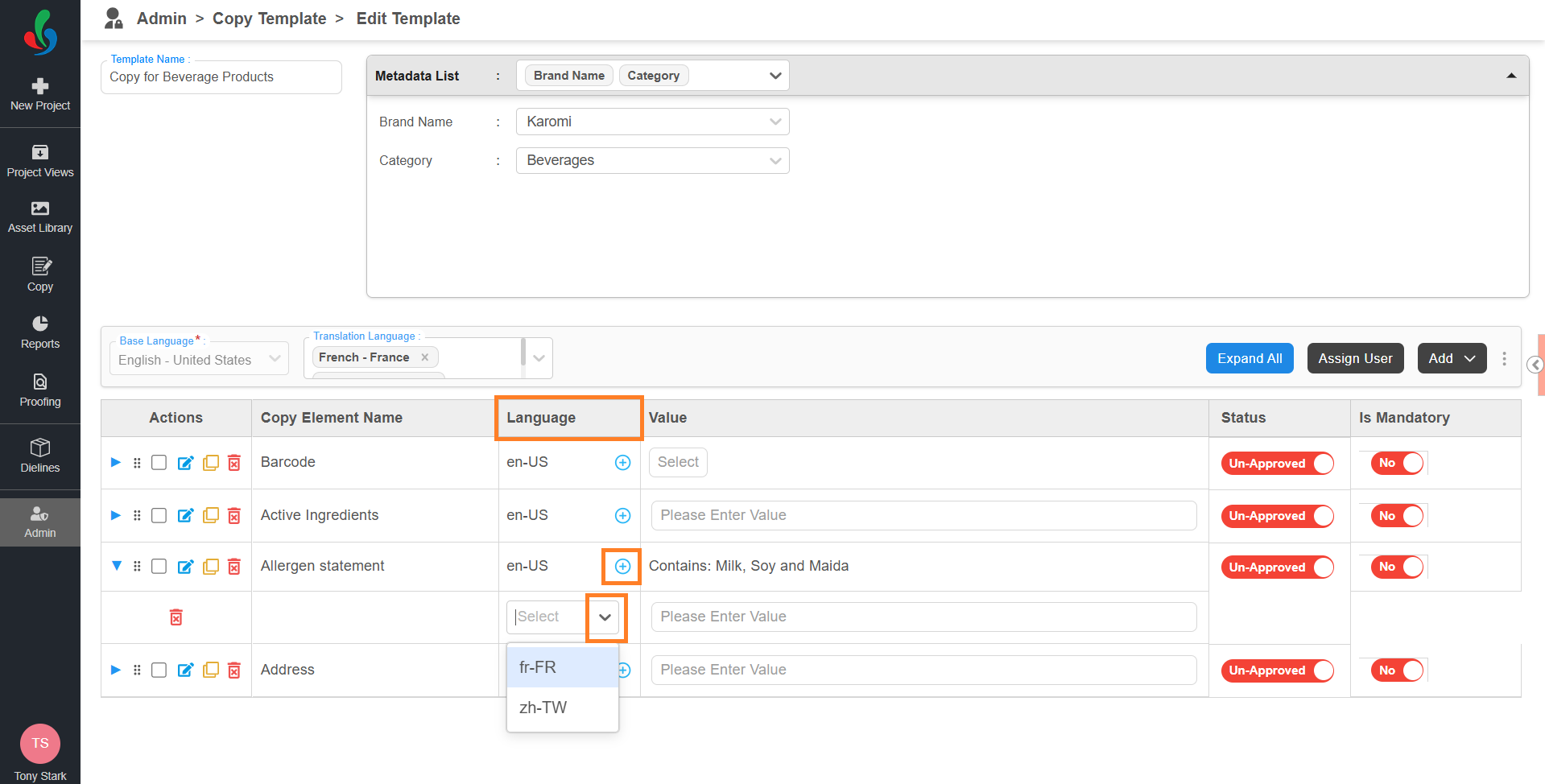Open the three-dot more options menu
Screen dimensions: 1545x784
pos(1504,359)
